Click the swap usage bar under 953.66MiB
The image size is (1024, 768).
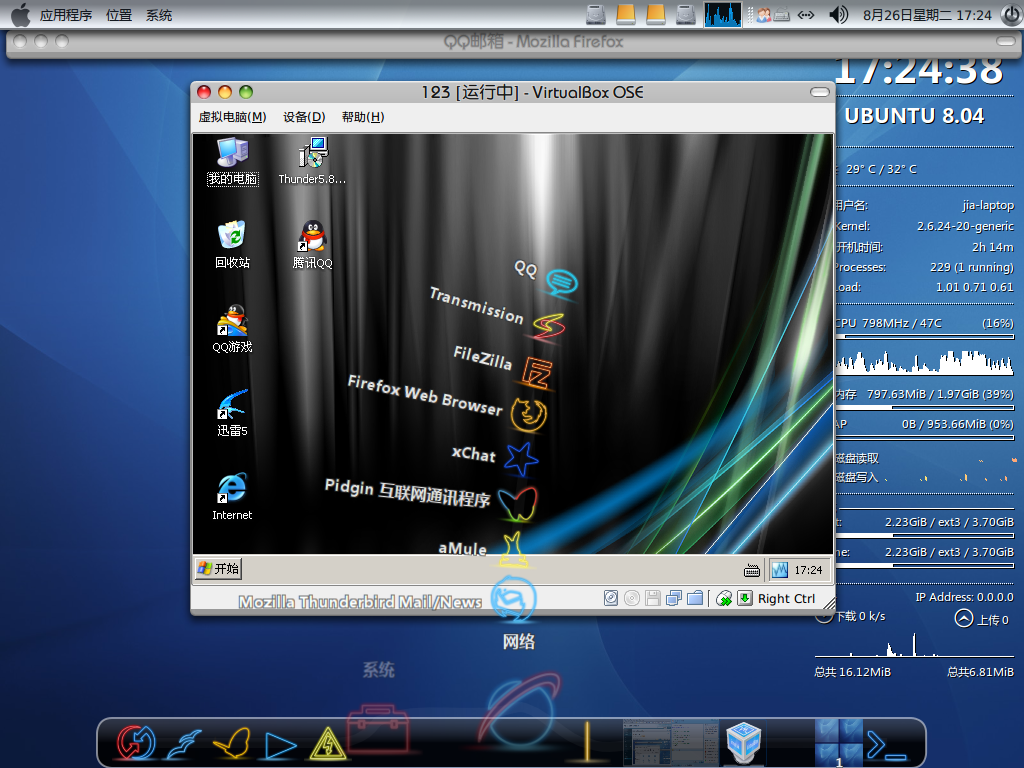925,438
